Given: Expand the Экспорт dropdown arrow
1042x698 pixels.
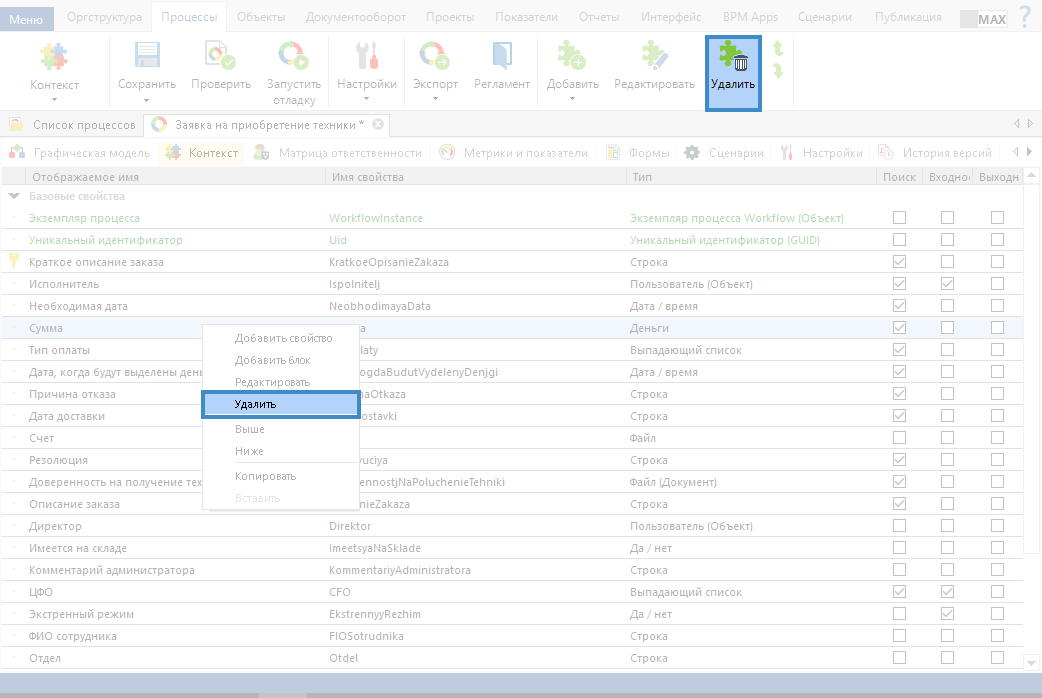Looking at the screenshot, I should [435, 99].
